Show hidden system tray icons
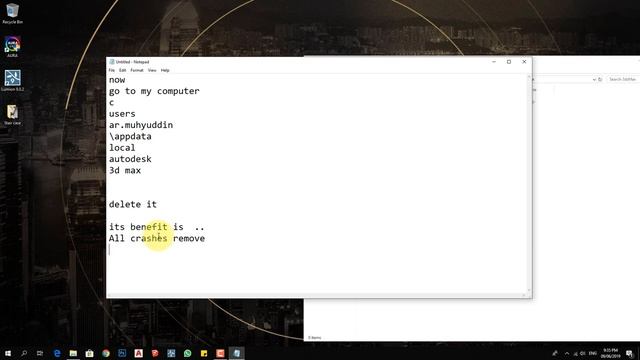 coord(567,353)
